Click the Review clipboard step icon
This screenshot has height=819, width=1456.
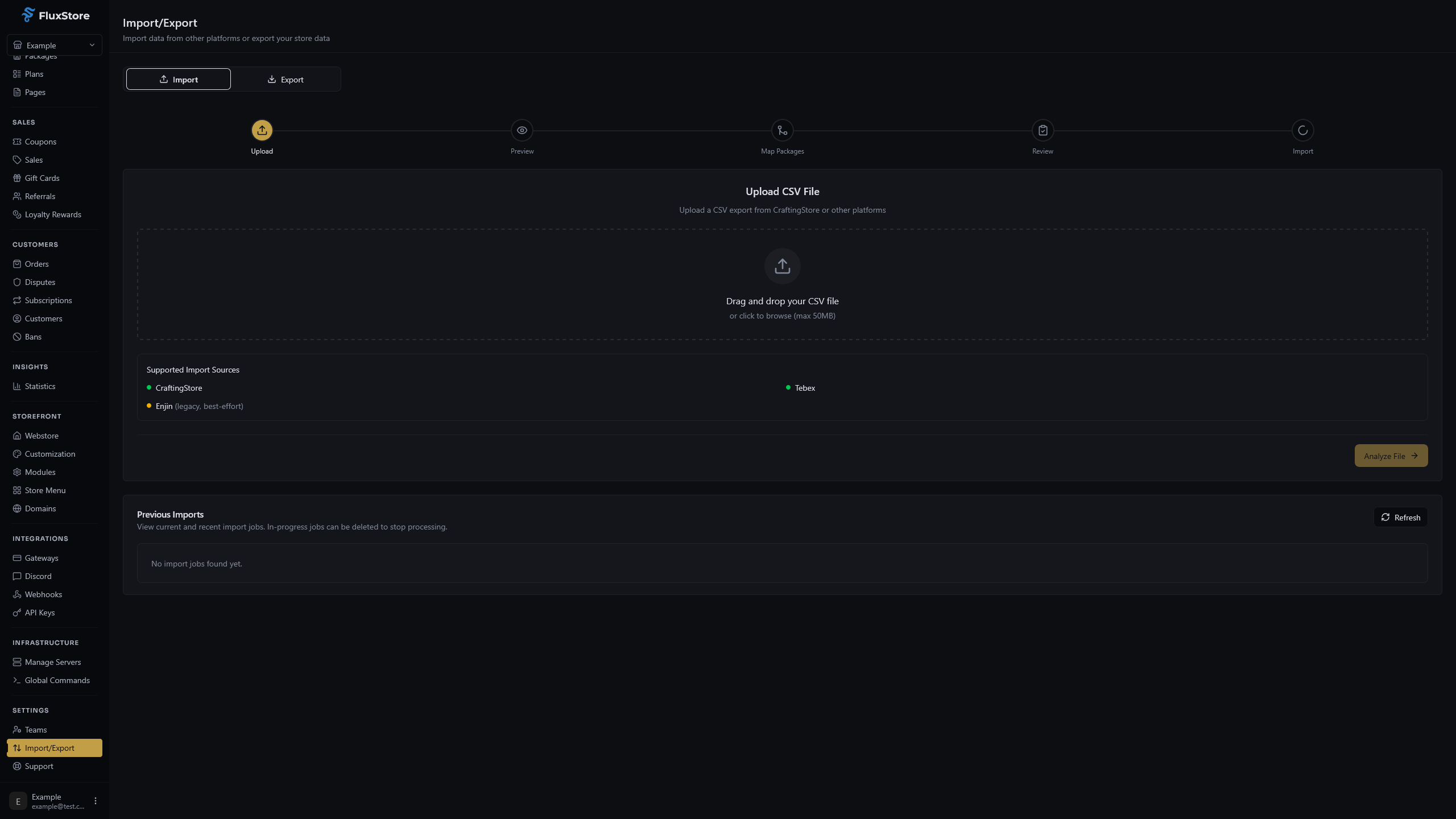1043,130
